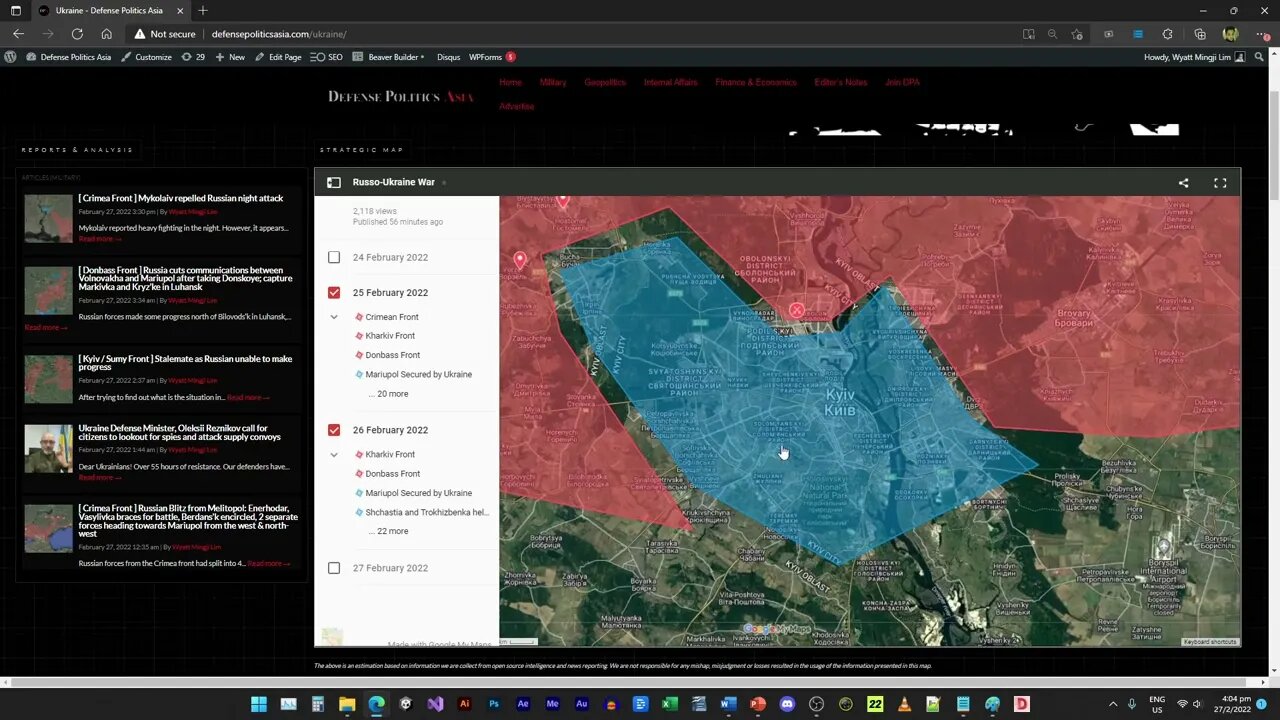Click the red map pin near Bucha
The width and height of the screenshot is (1280, 720).
(x=520, y=260)
